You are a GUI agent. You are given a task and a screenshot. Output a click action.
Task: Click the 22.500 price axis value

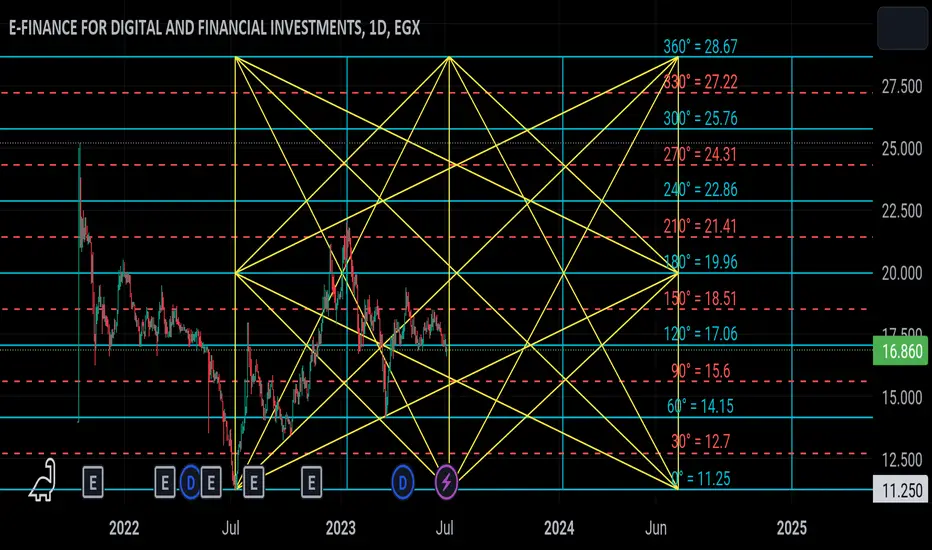pos(902,211)
